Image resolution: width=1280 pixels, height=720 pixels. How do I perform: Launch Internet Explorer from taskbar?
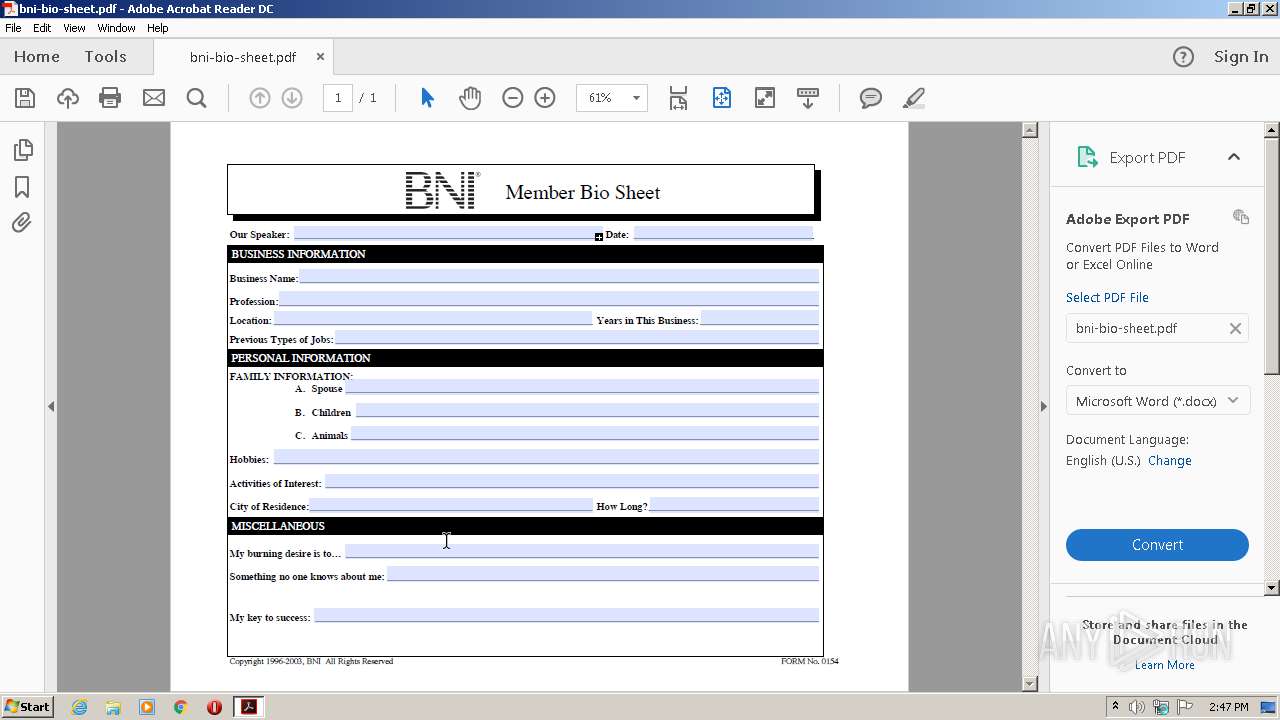[79, 707]
